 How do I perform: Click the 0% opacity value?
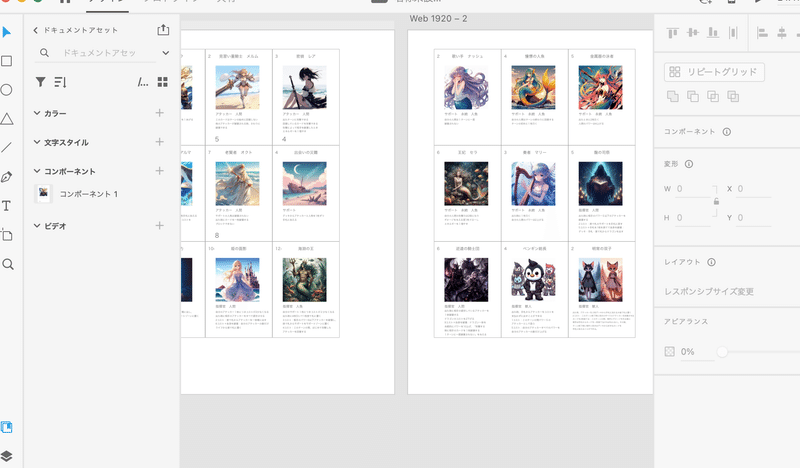click(687, 352)
